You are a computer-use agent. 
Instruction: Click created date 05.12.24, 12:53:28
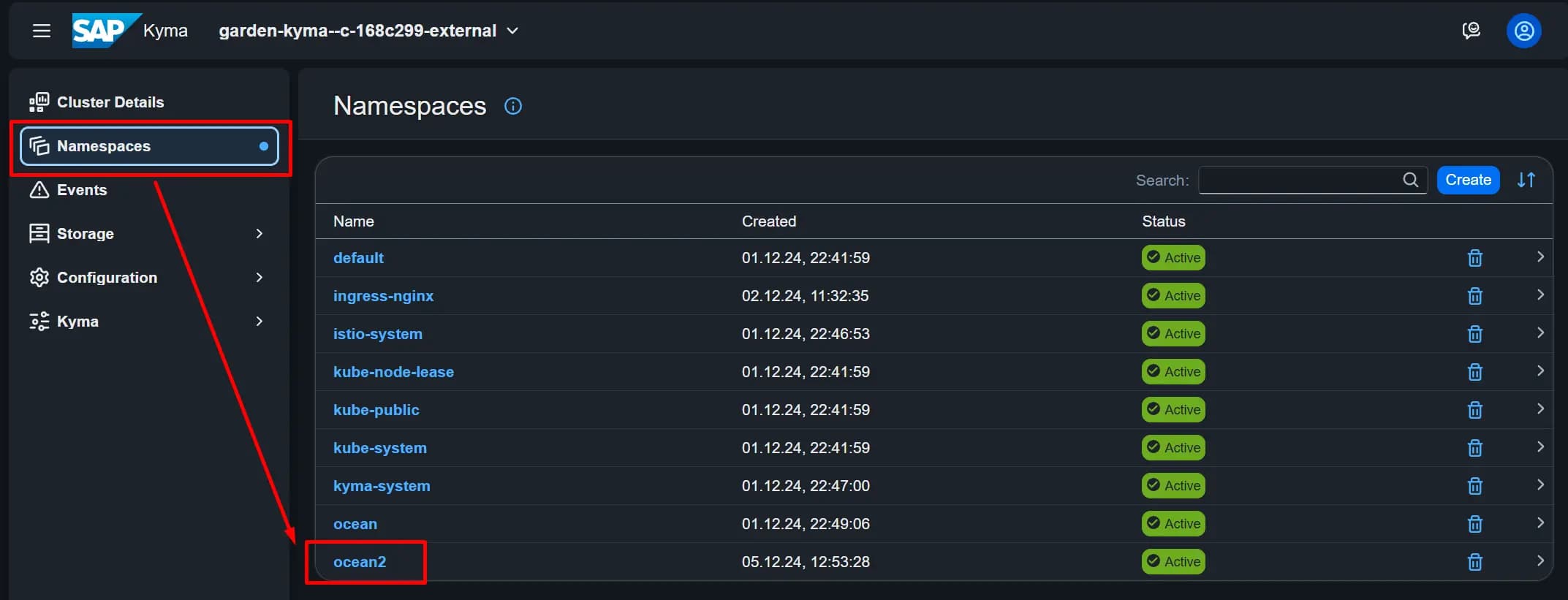coord(806,562)
